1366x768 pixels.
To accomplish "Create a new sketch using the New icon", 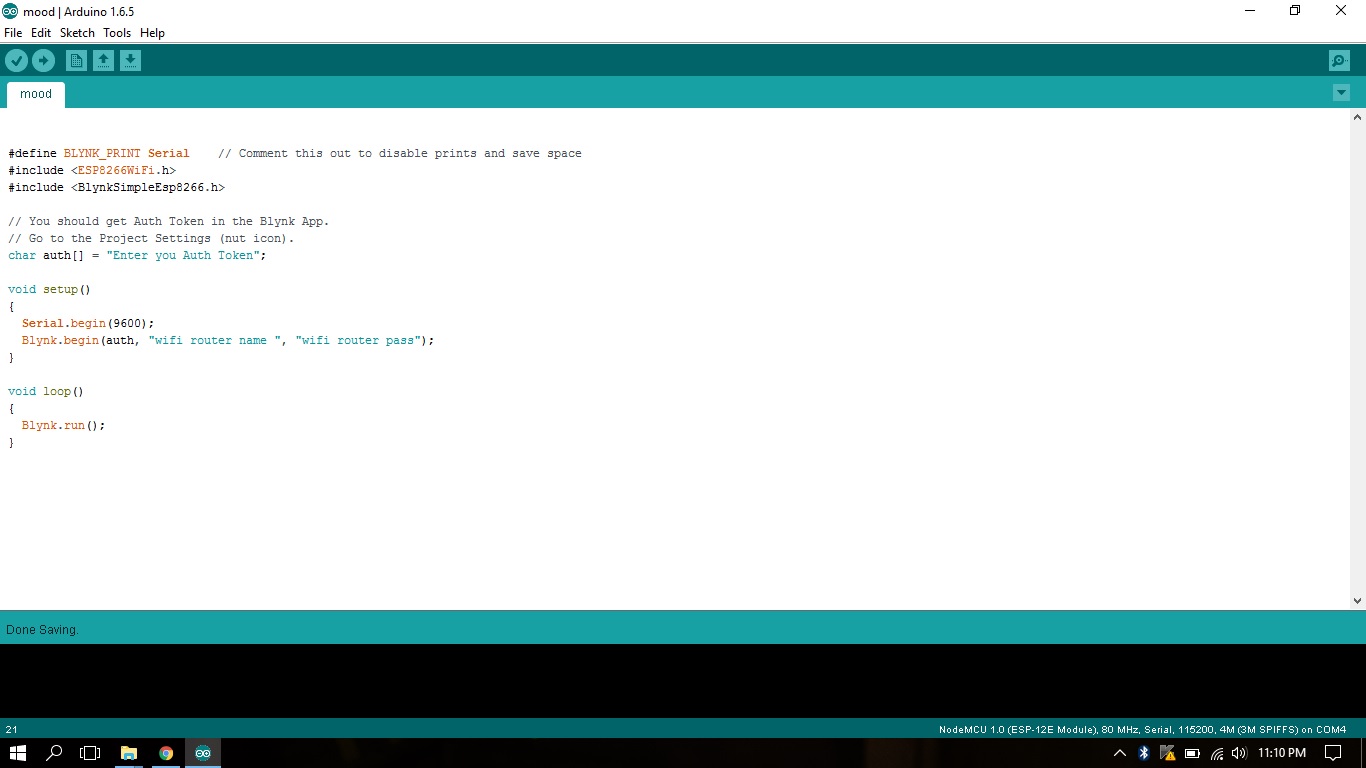I will tap(76, 61).
